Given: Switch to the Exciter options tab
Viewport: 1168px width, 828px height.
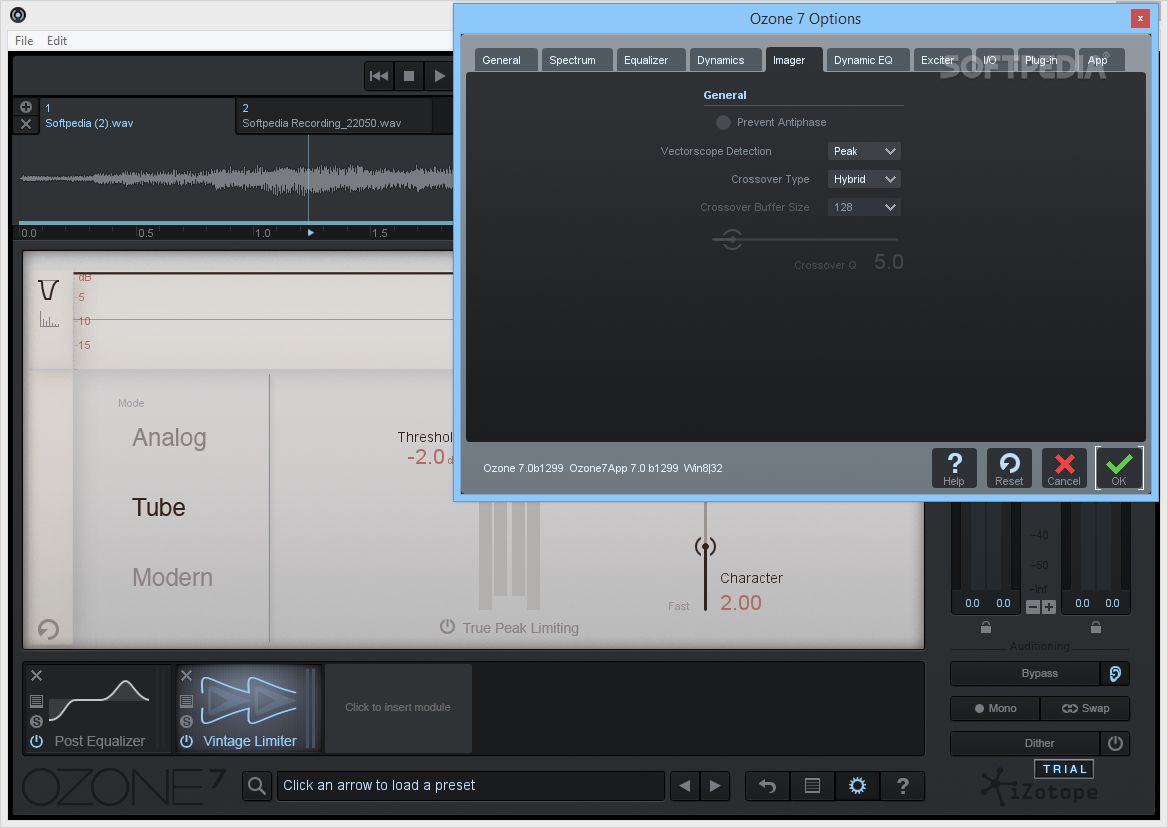Looking at the screenshot, I should tap(942, 60).
